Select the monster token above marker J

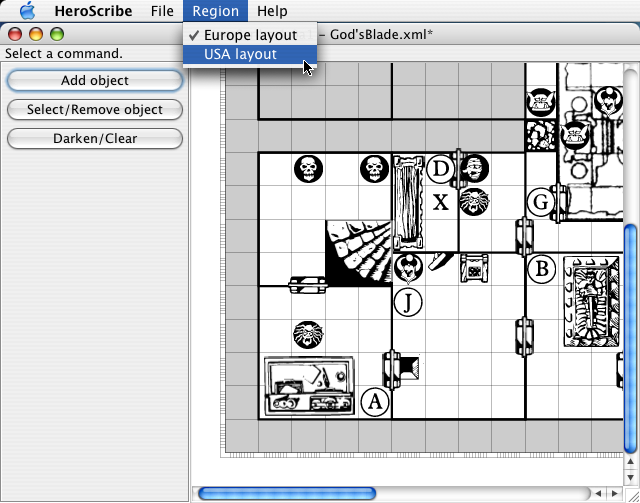(x=408, y=268)
